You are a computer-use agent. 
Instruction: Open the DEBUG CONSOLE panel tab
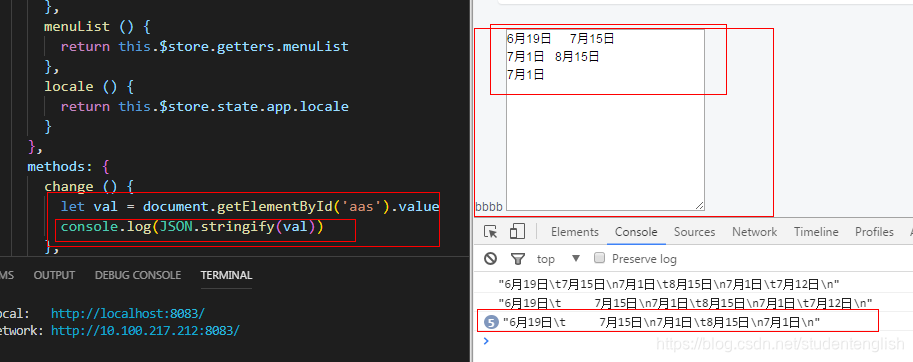[138, 275]
